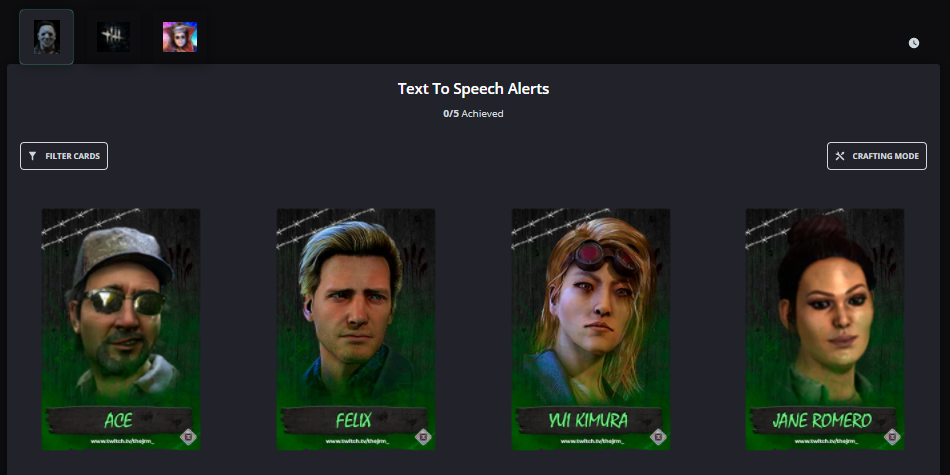This screenshot has height=475, width=950.
Task: Select the white mask collection tab
Action: 47,37
